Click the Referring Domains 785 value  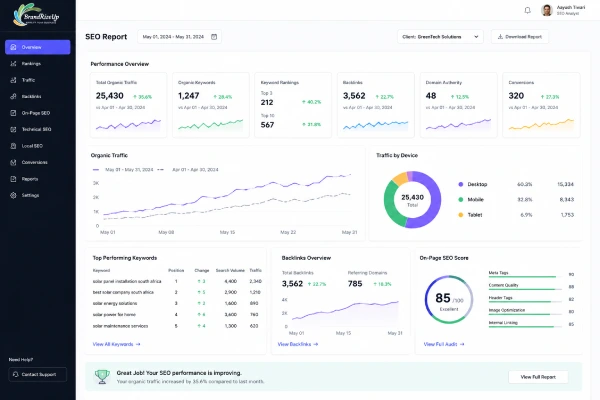[x=355, y=284]
